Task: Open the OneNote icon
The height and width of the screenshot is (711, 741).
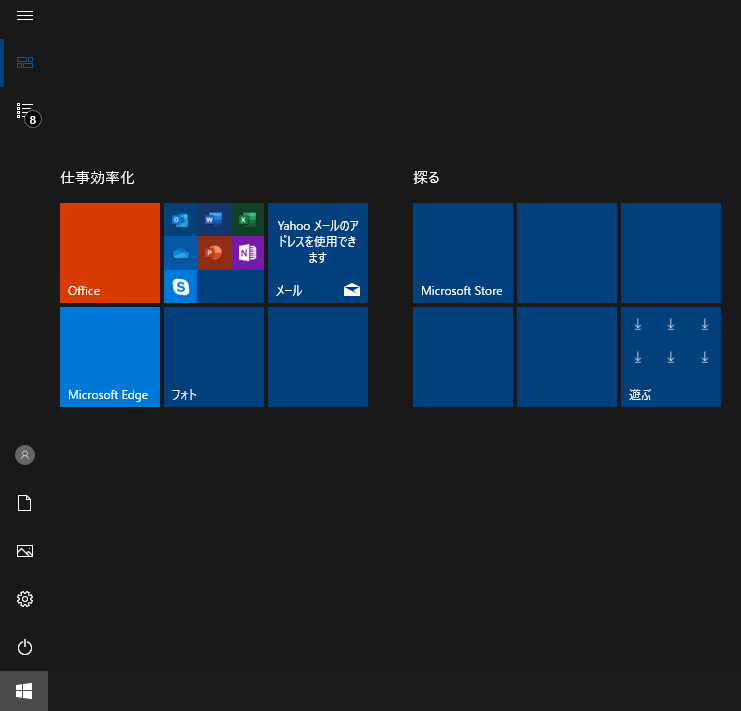Action: [247, 253]
